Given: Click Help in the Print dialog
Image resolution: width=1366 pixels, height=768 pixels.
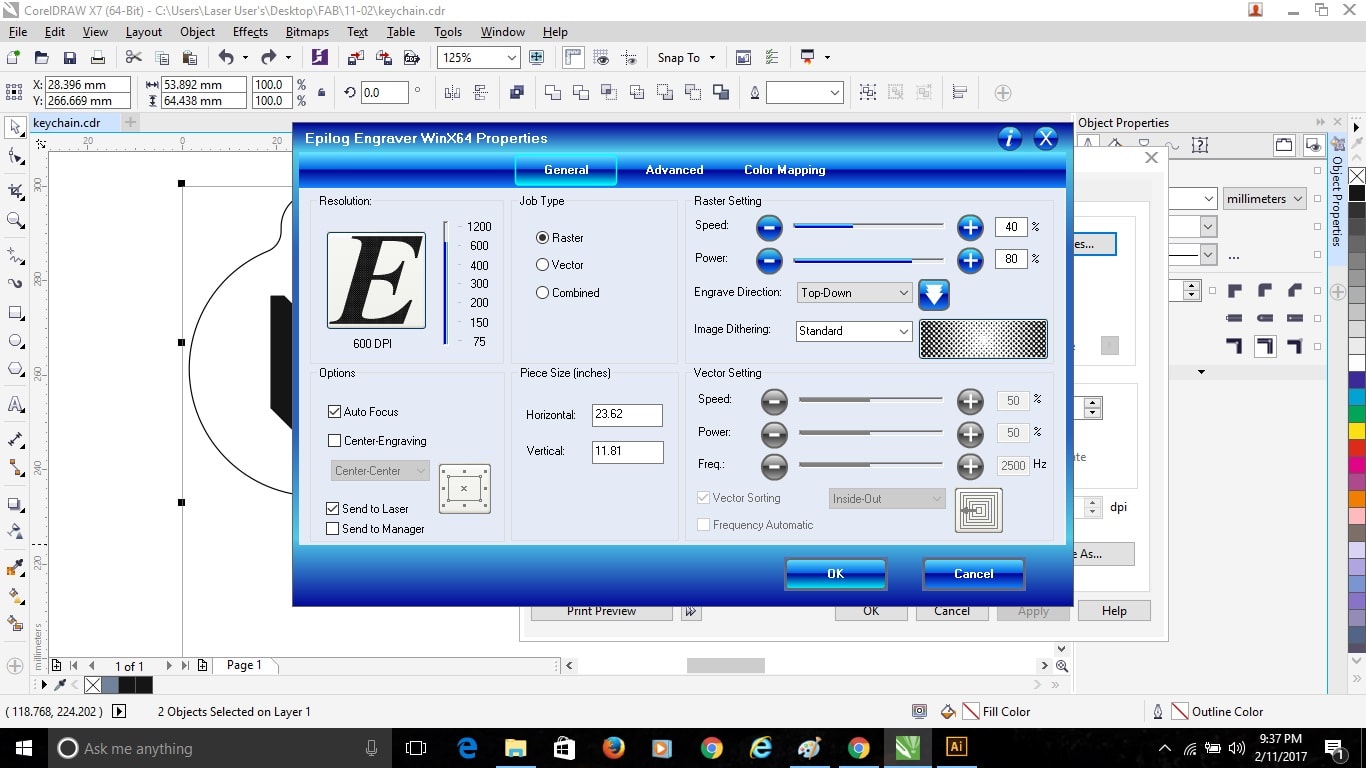Looking at the screenshot, I should tap(1114, 611).
